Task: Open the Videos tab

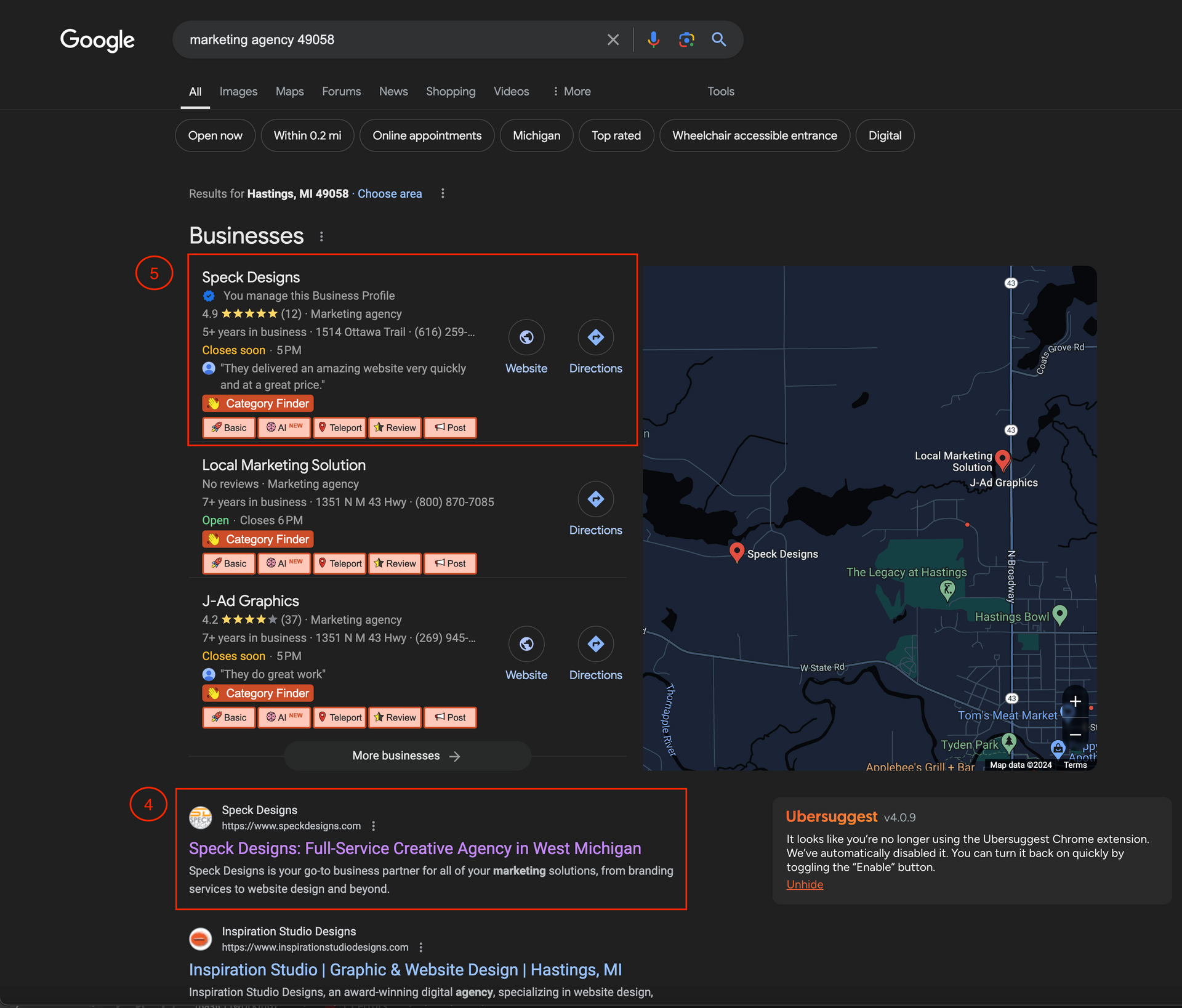Action: [x=511, y=92]
